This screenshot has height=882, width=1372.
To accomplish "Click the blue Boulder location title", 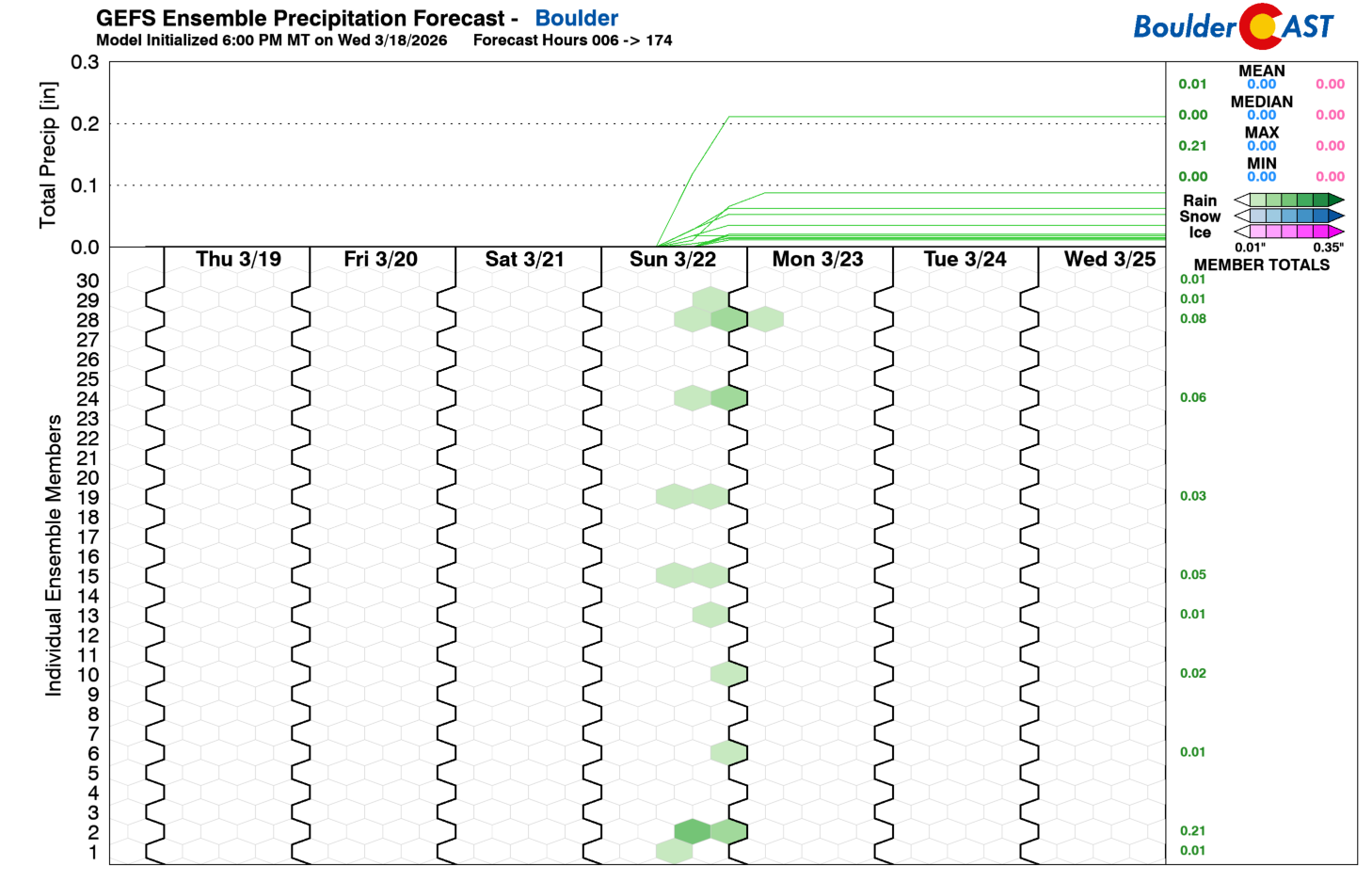I will [x=576, y=18].
